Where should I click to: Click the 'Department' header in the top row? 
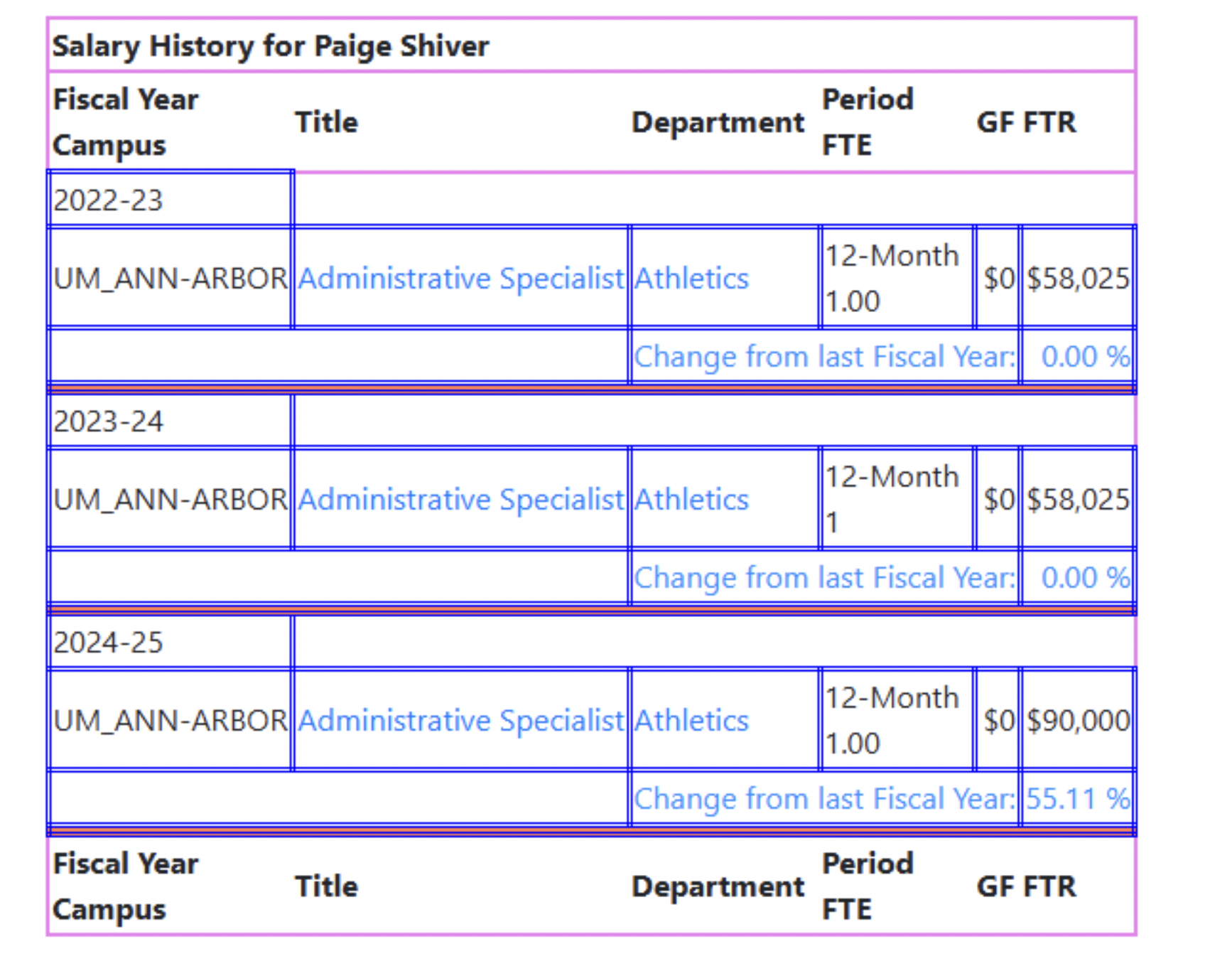(x=718, y=122)
